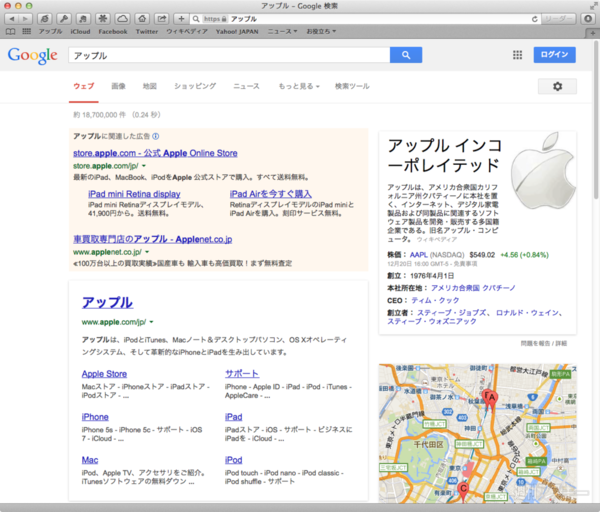600x512 pixels.
Task: Go to the home page icon
Action: (x=142, y=19)
